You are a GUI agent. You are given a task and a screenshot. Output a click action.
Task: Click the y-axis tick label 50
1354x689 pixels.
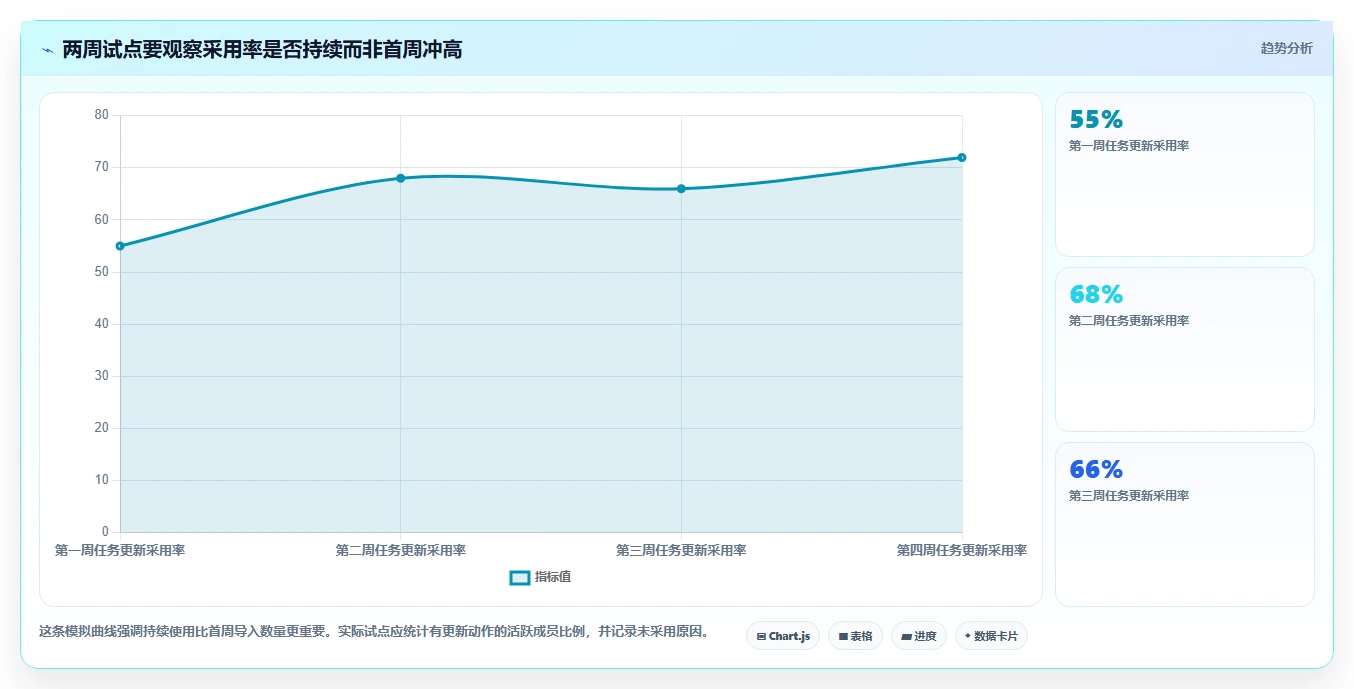tap(102, 272)
